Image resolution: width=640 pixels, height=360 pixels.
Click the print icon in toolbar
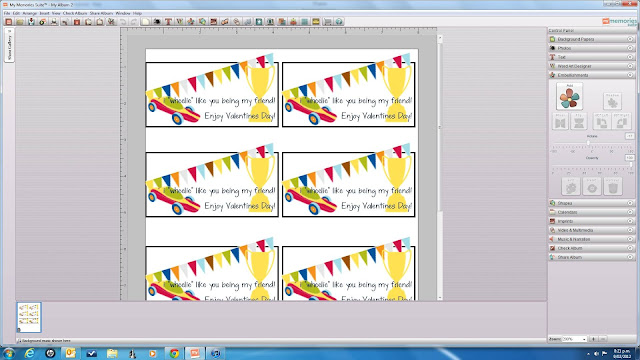54,22
